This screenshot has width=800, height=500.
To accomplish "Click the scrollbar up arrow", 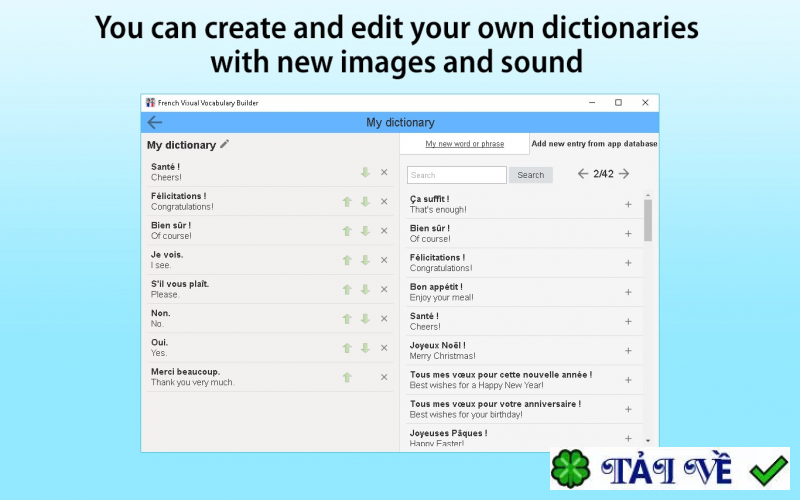I will click(x=648, y=195).
